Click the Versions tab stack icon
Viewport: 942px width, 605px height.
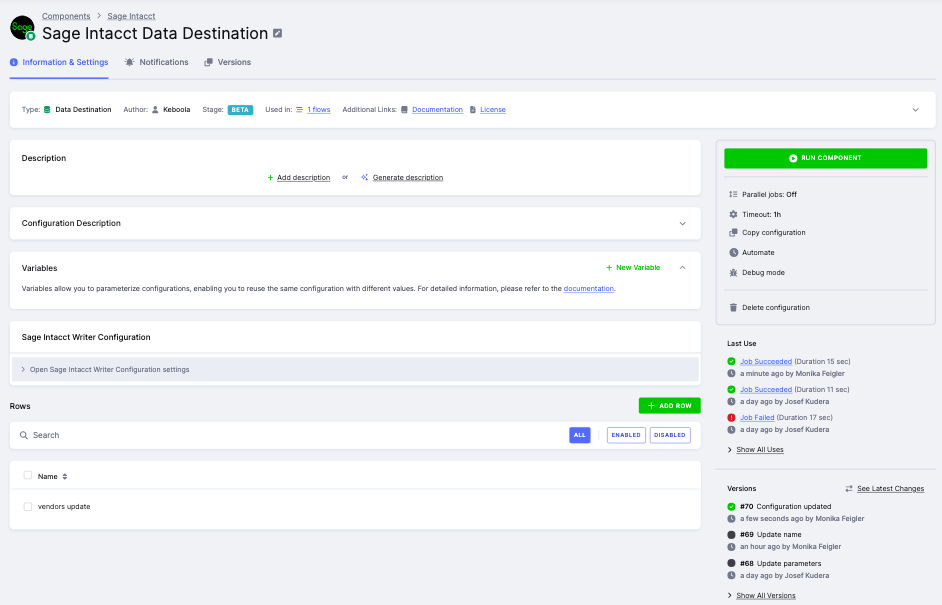(x=208, y=62)
